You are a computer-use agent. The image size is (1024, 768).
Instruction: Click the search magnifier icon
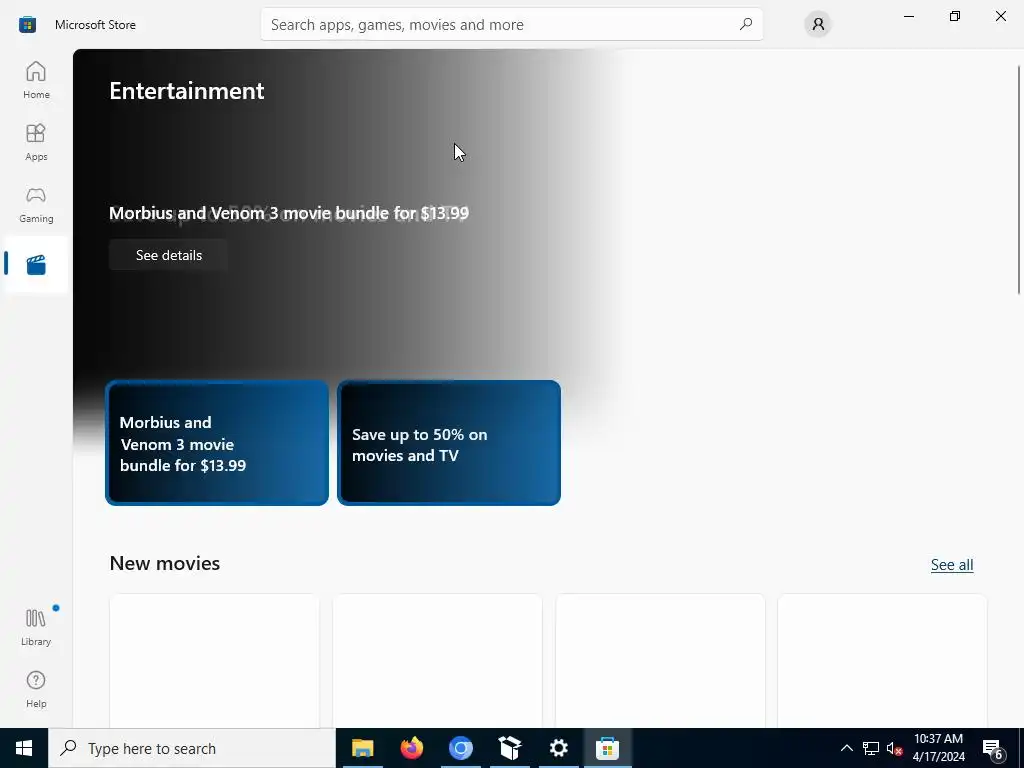745,24
